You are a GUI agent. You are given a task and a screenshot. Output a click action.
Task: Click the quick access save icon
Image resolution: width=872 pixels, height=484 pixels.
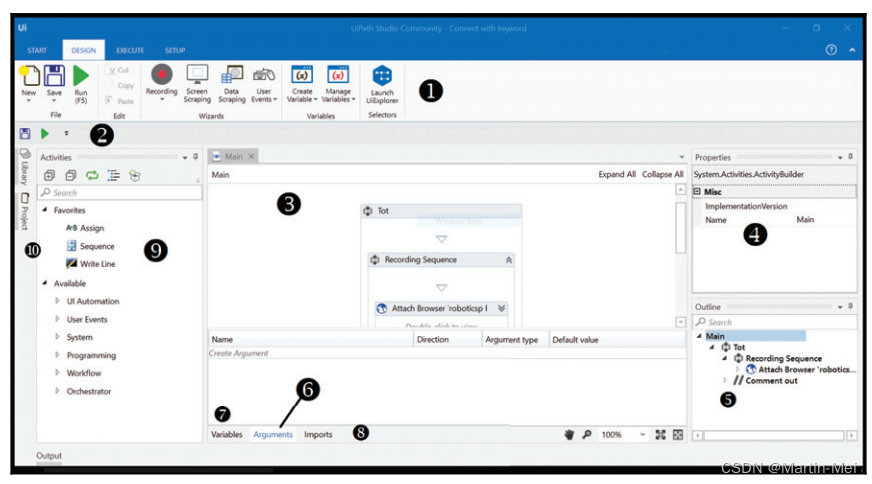tap(25, 134)
